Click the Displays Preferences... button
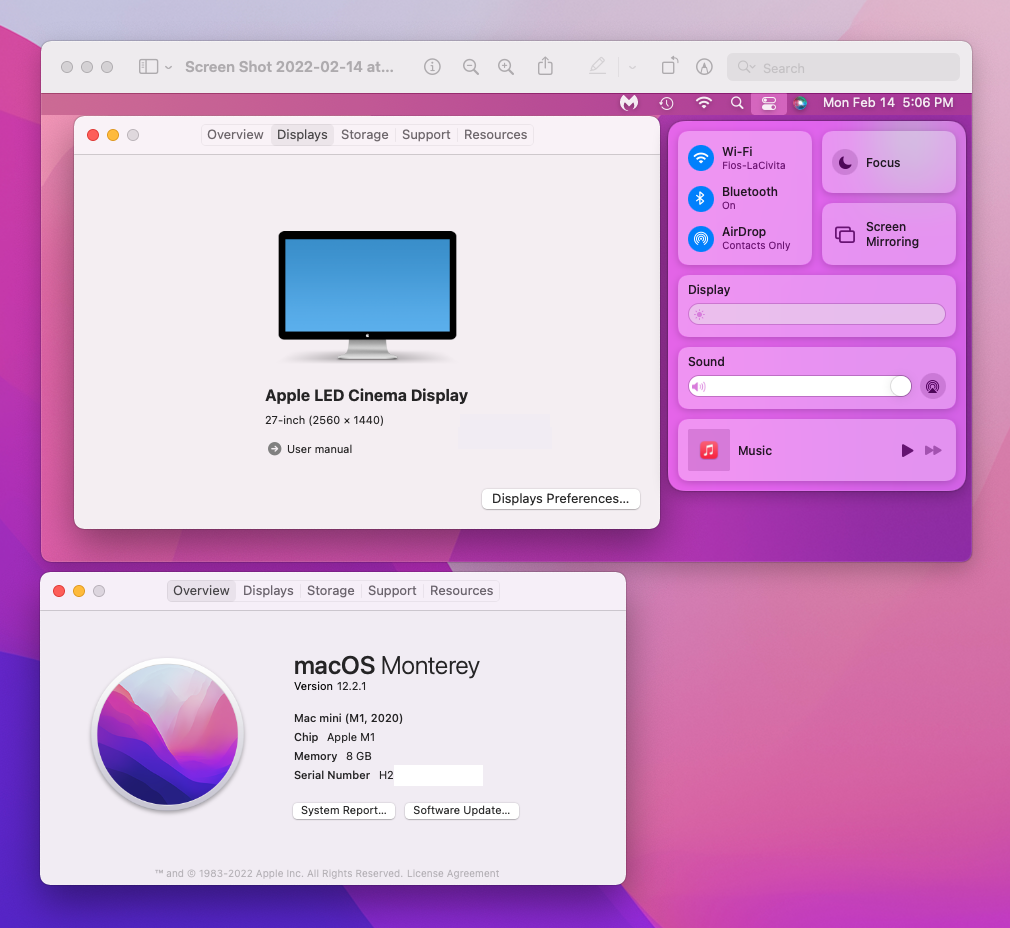 tap(560, 498)
